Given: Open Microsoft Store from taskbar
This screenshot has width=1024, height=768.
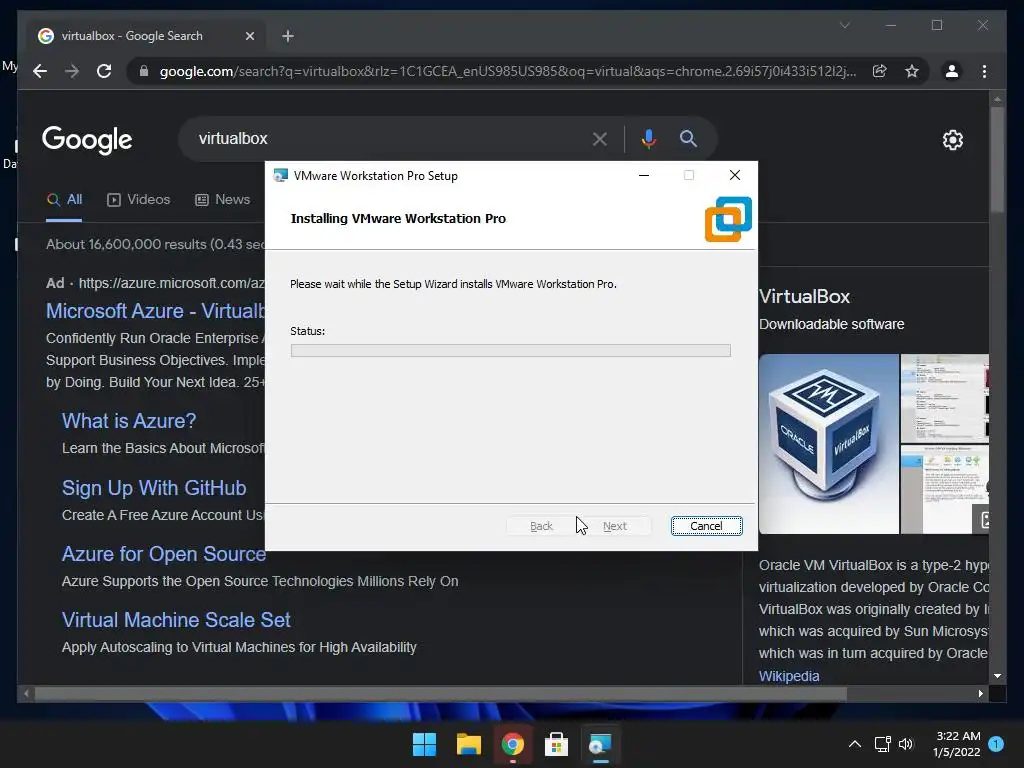Looking at the screenshot, I should [x=556, y=744].
